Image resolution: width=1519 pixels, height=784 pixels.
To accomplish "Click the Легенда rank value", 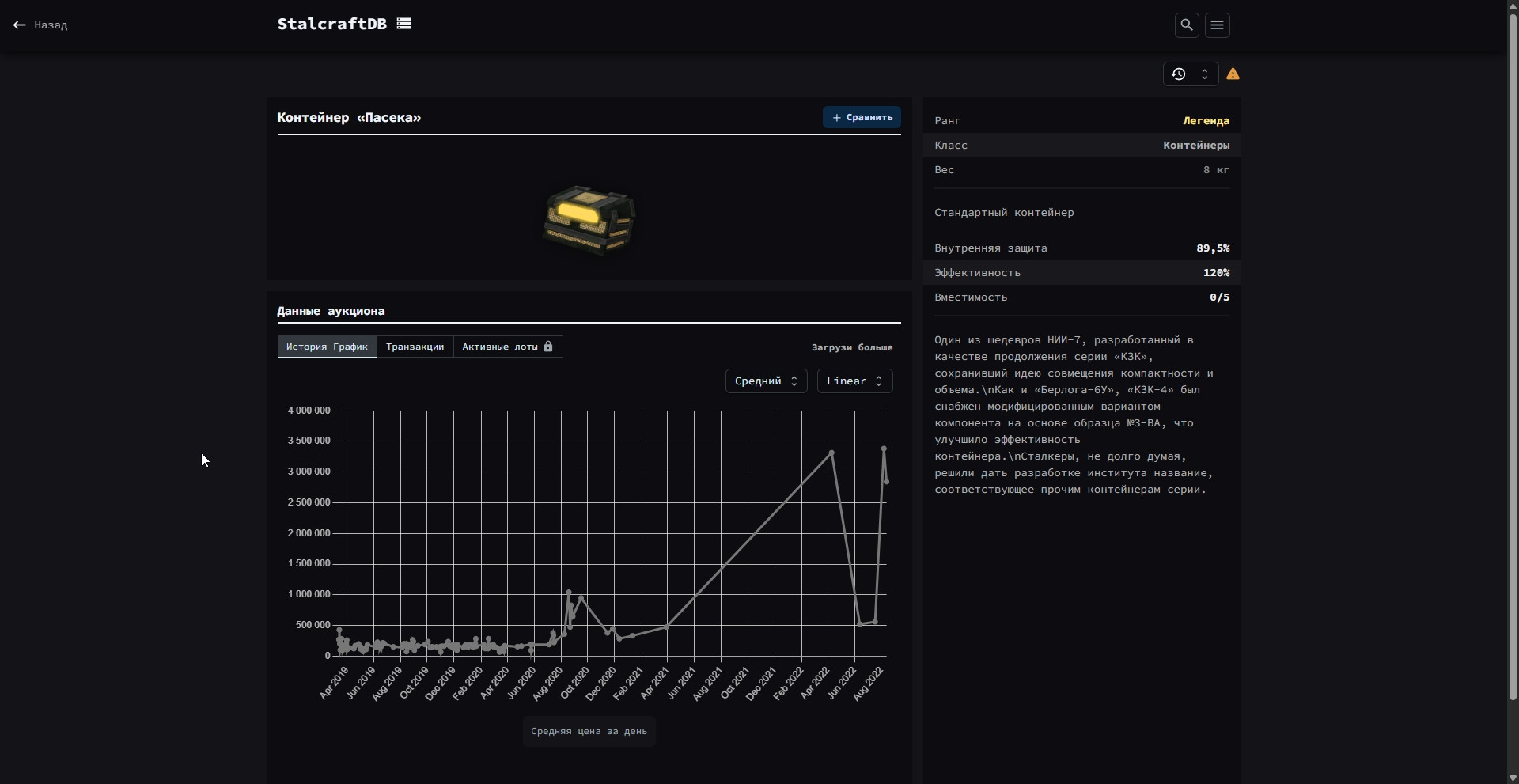I will pyautogui.click(x=1206, y=121).
